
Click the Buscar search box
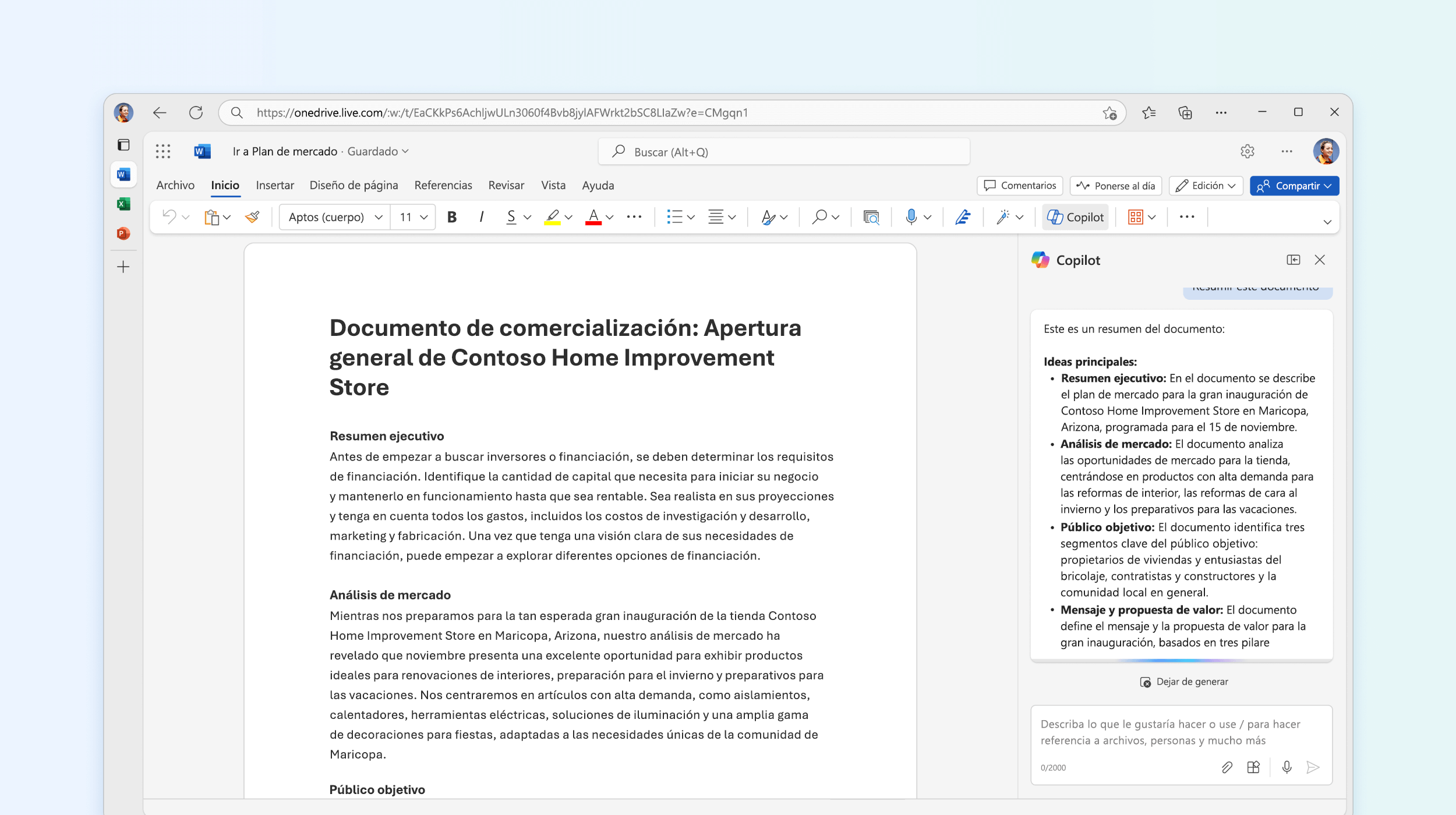[x=784, y=152]
